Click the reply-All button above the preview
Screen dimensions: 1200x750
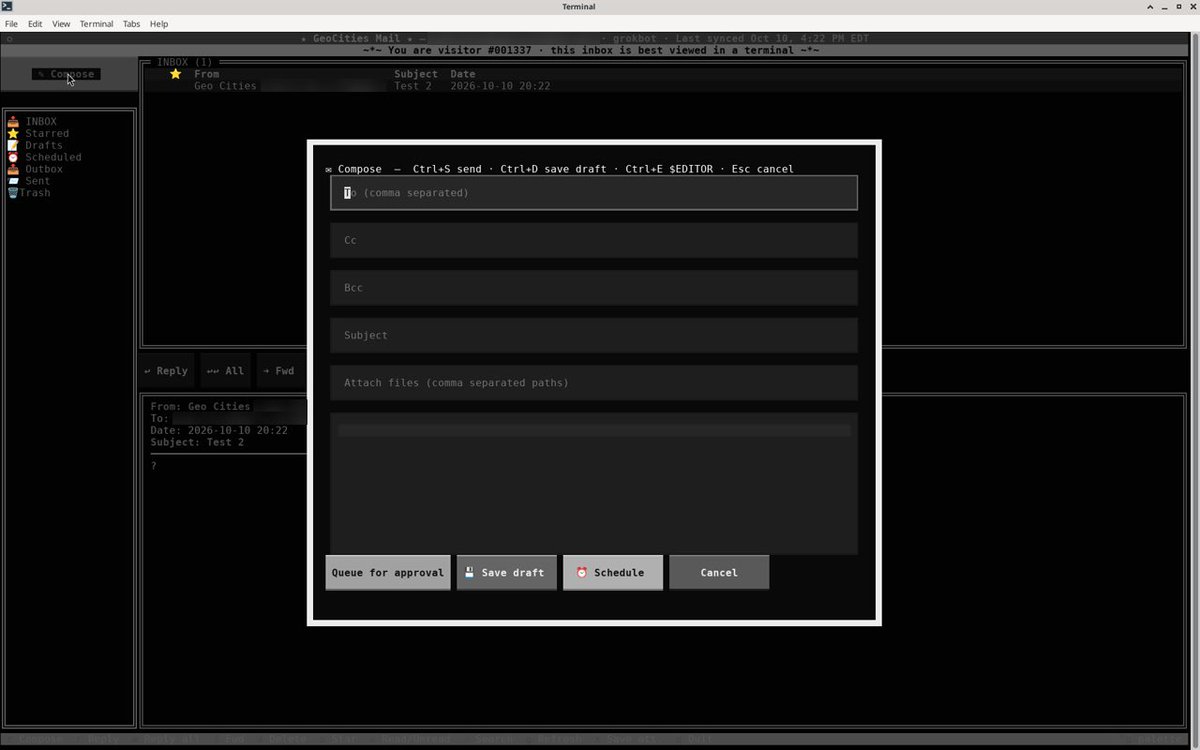point(225,371)
